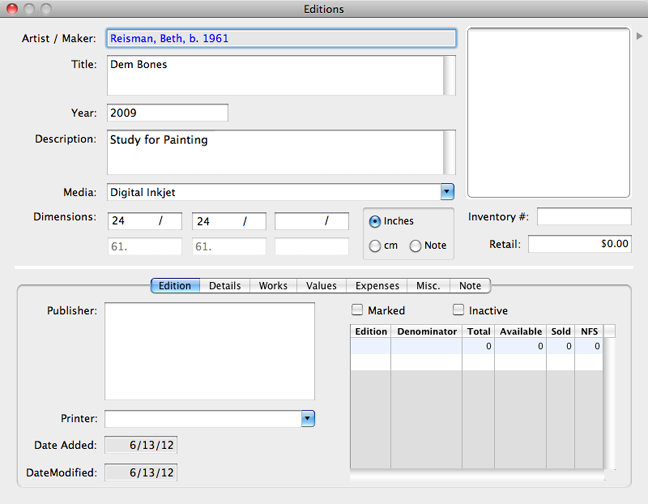The width and height of the screenshot is (648, 504).
Task: Click the Artist / Maker field
Action: click(x=280, y=38)
